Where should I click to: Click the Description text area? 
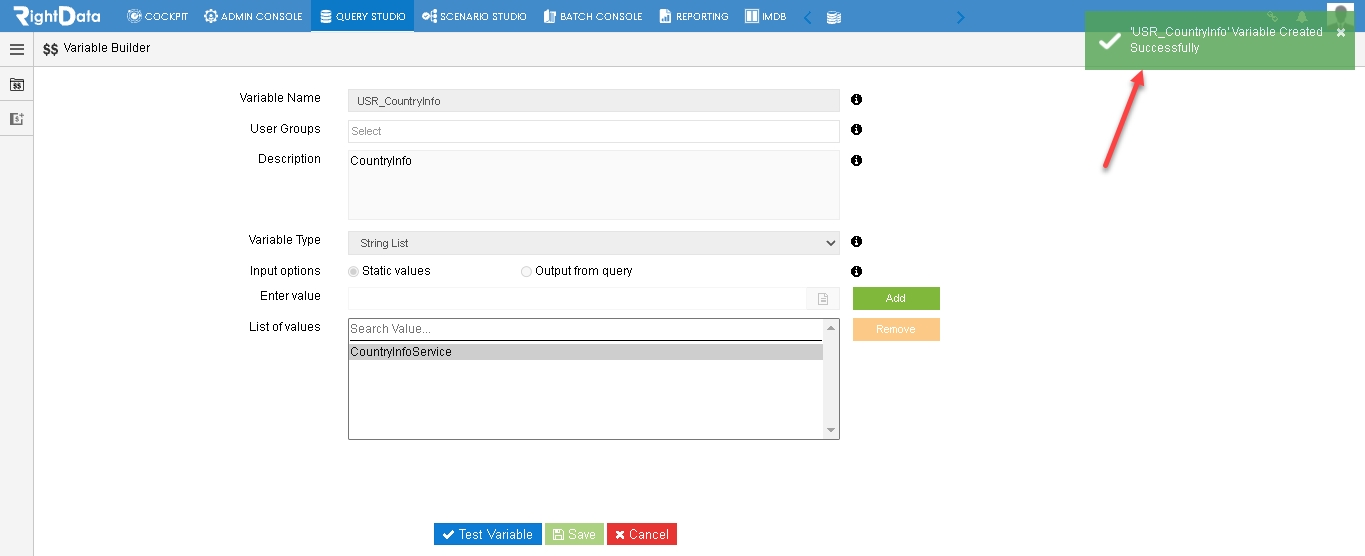point(594,185)
